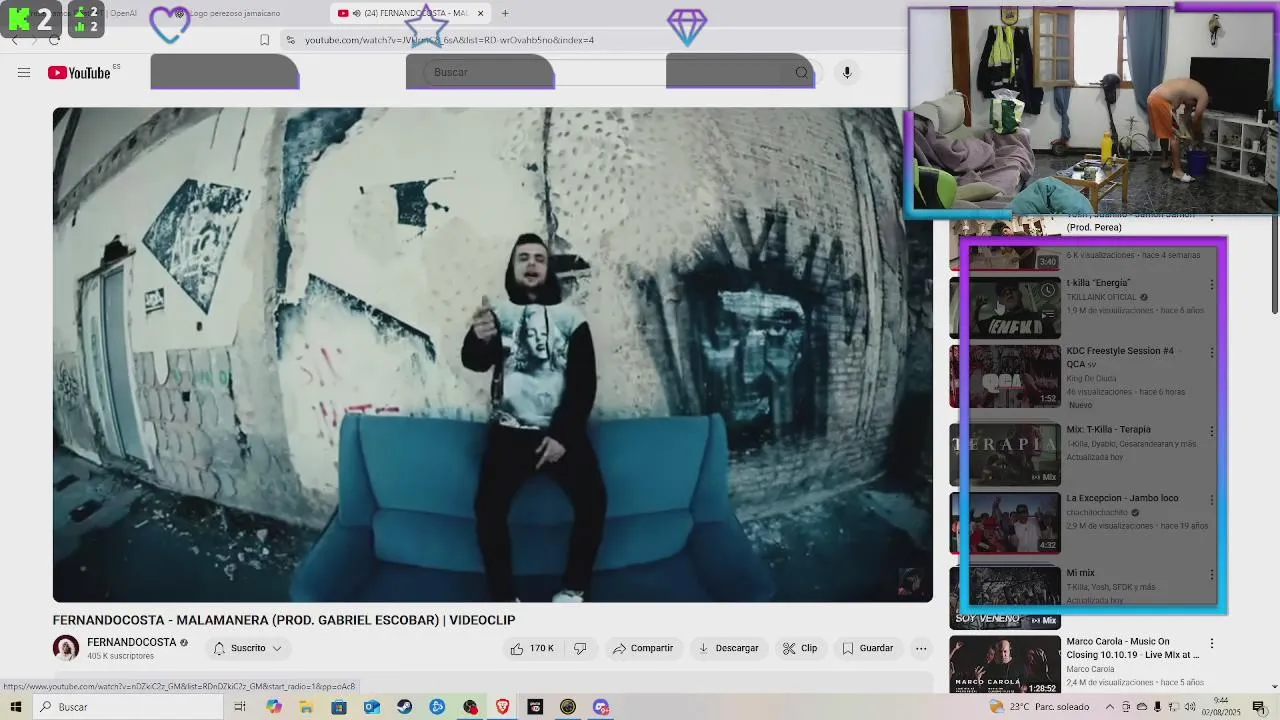
Task: Click the page vertical scrollbar thumb
Action: click(x=1274, y=265)
